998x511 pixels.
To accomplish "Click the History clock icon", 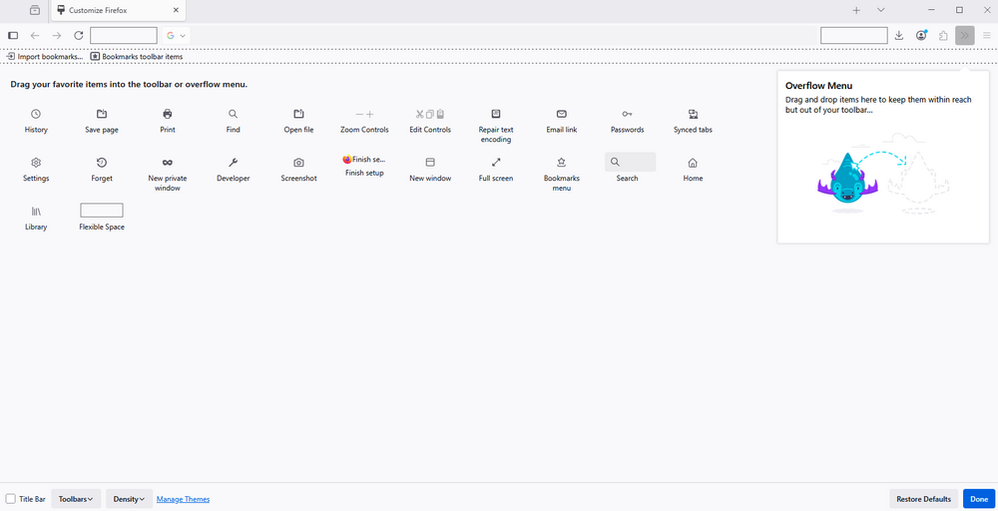I will coord(36,114).
